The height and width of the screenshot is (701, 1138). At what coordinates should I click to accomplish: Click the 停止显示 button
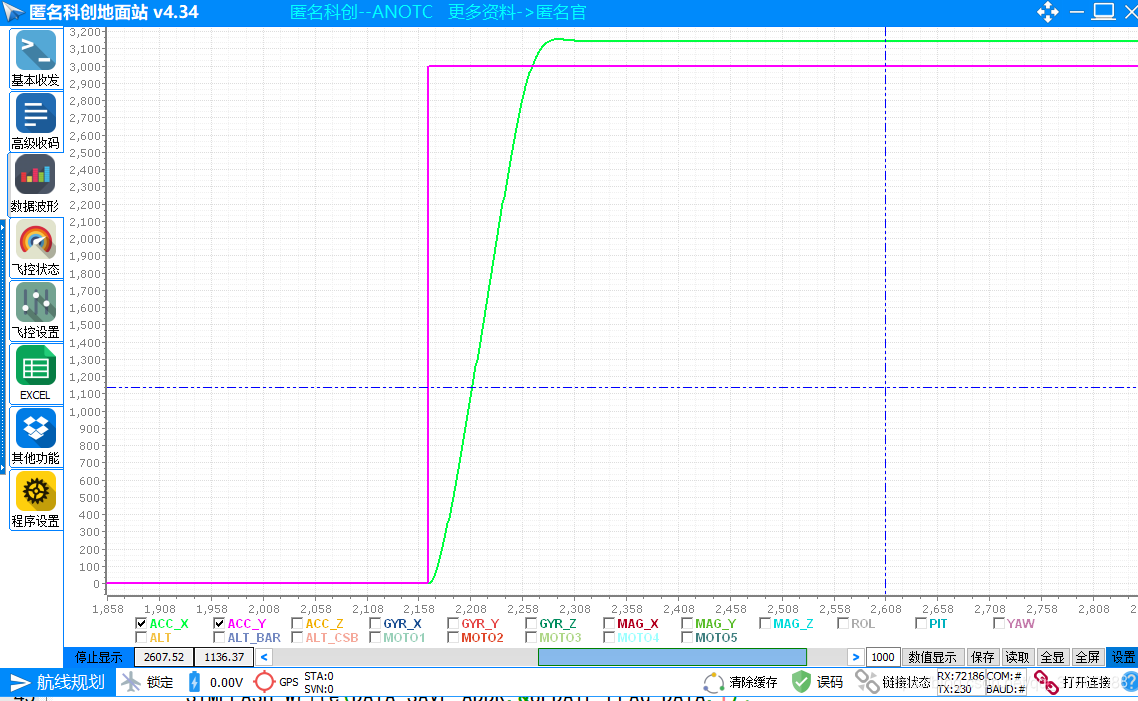(99, 657)
